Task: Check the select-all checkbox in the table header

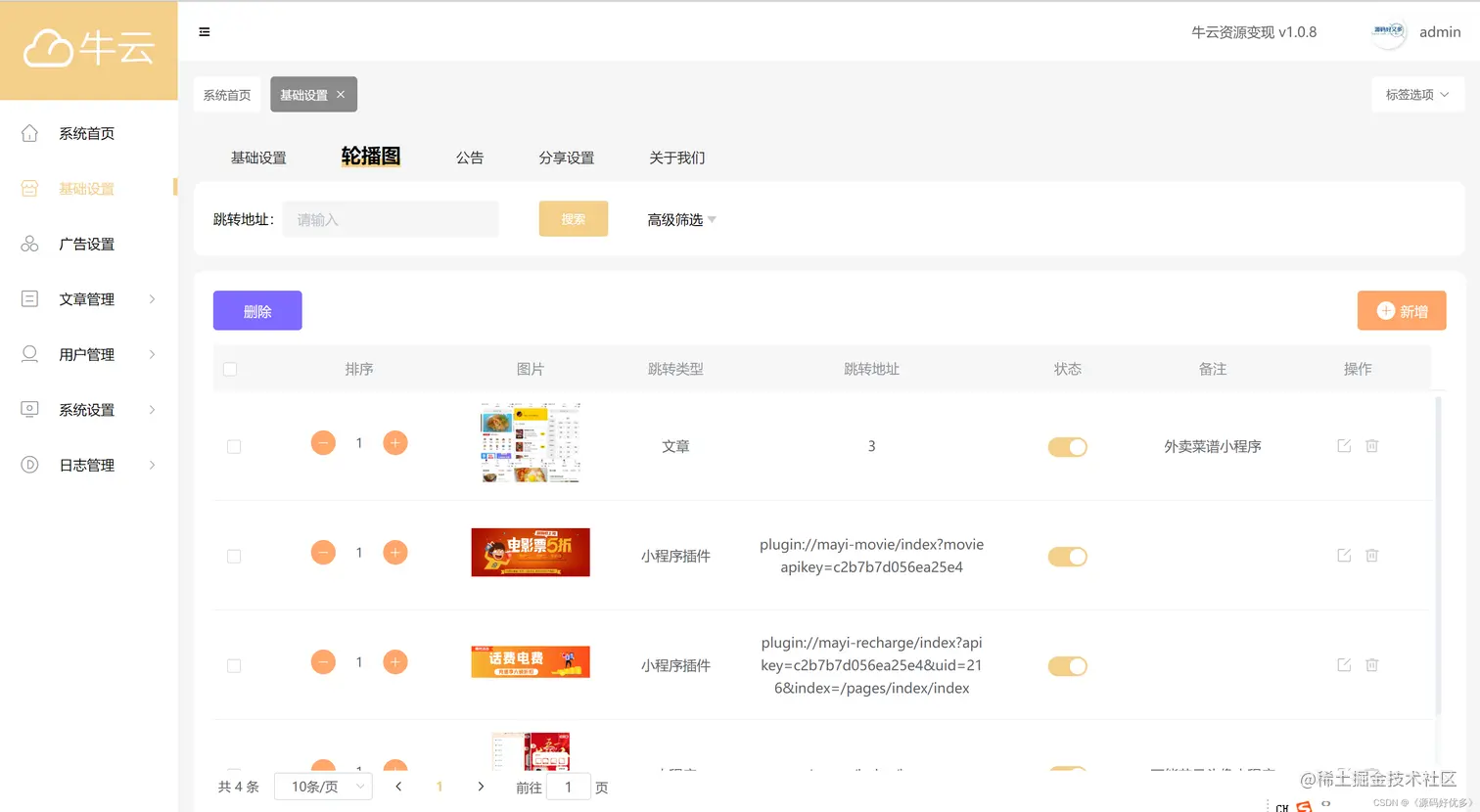Action: (x=229, y=369)
